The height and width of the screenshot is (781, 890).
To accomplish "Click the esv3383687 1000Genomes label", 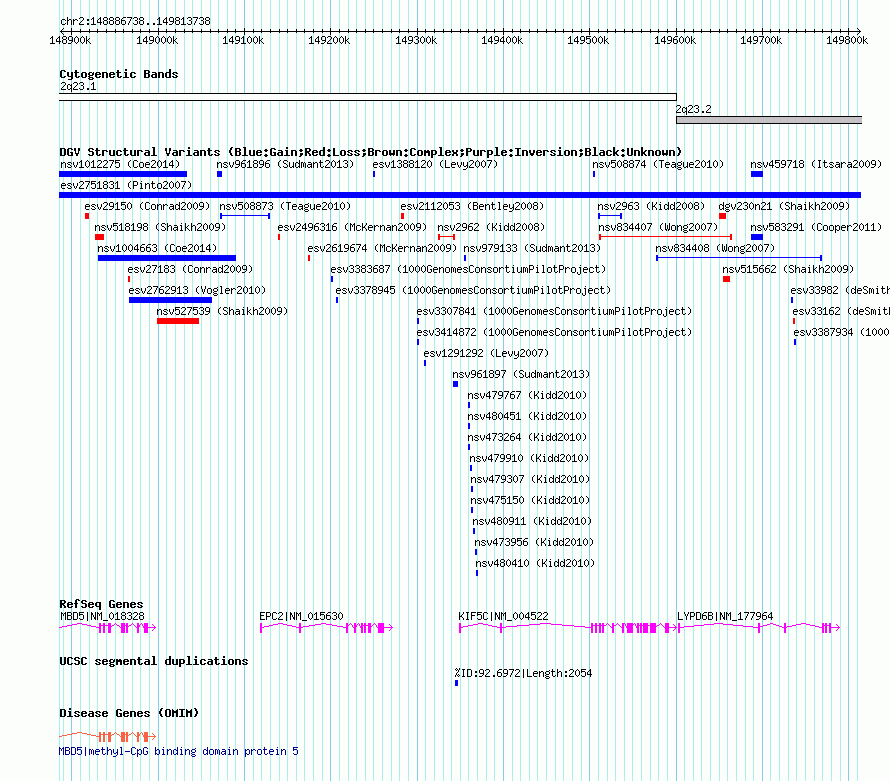I will point(468,269).
